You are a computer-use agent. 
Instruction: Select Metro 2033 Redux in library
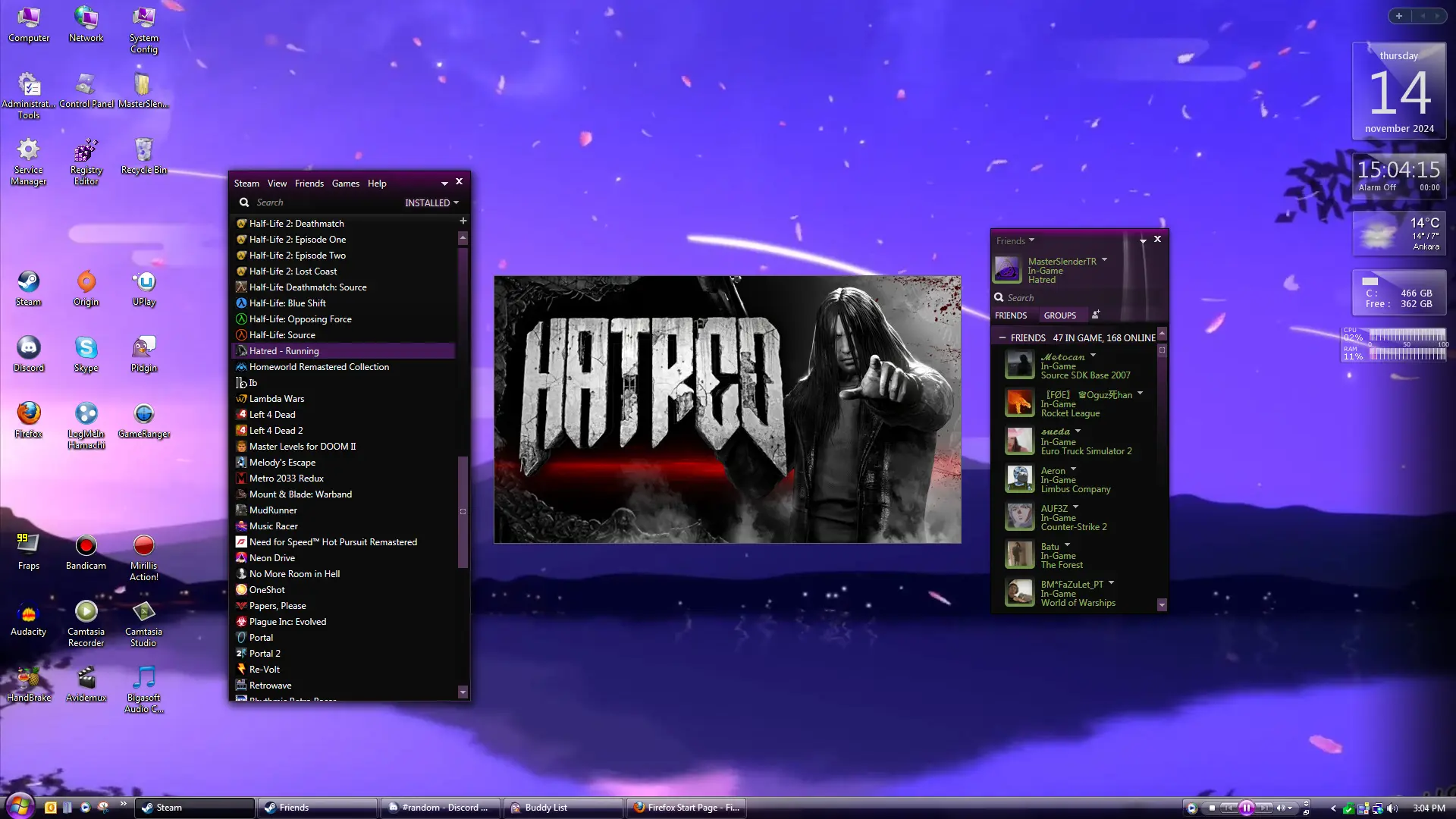coord(343,479)
